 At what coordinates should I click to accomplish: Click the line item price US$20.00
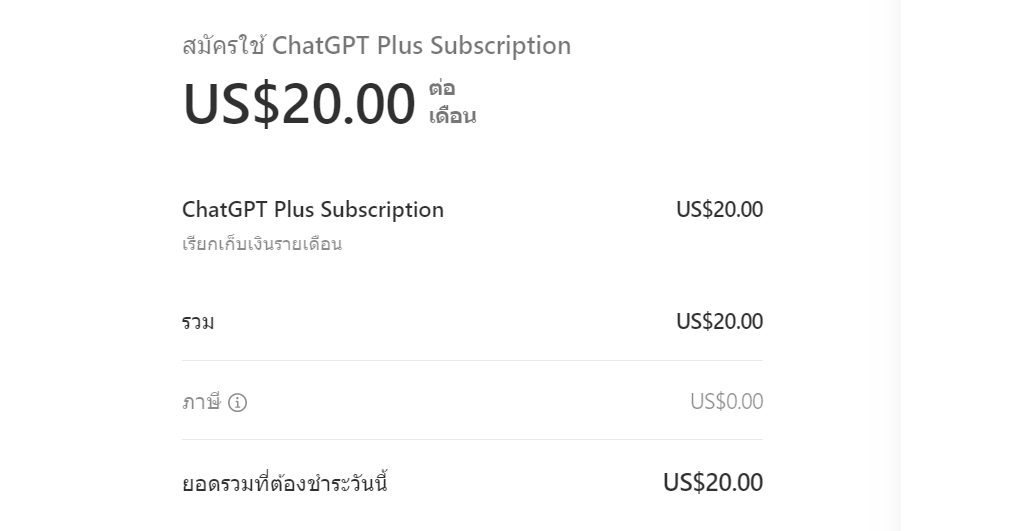click(720, 209)
